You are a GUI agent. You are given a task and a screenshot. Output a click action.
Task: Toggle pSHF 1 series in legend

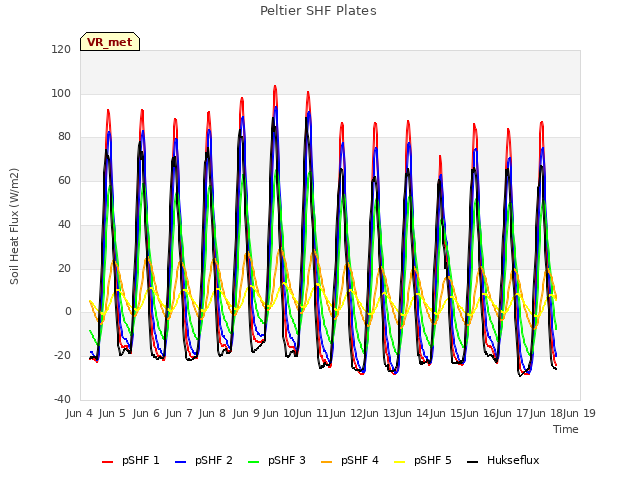(131, 460)
